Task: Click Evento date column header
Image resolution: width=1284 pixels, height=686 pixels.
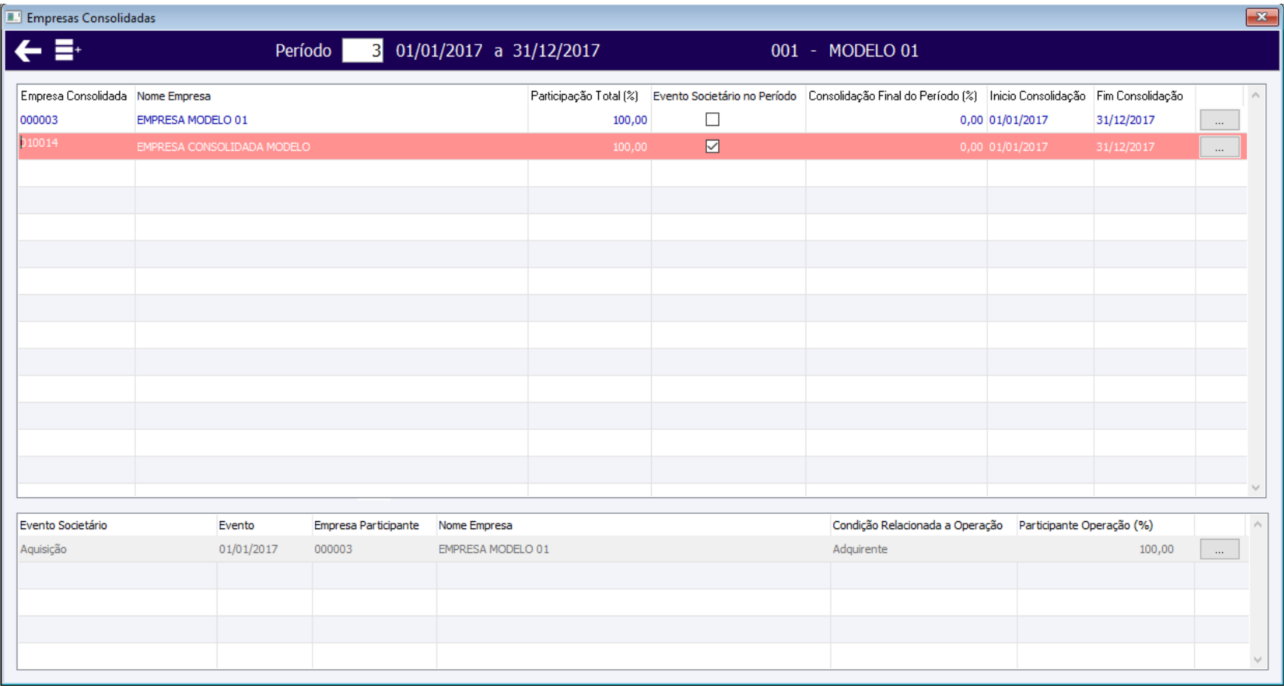Action: pos(237,525)
